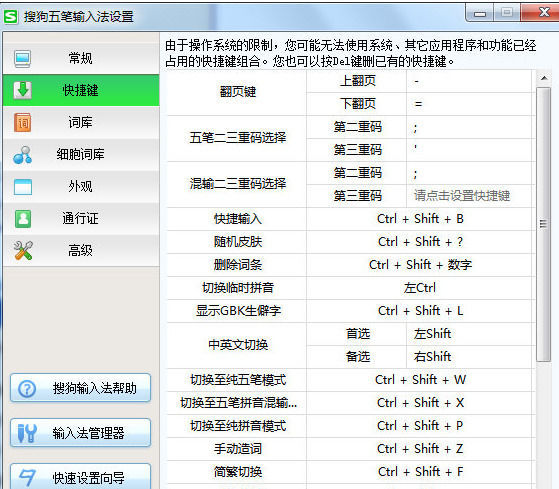Click the 五笔二三重码选择 label
Image resolution: width=559 pixels, height=489 pixels.
pos(238,138)
